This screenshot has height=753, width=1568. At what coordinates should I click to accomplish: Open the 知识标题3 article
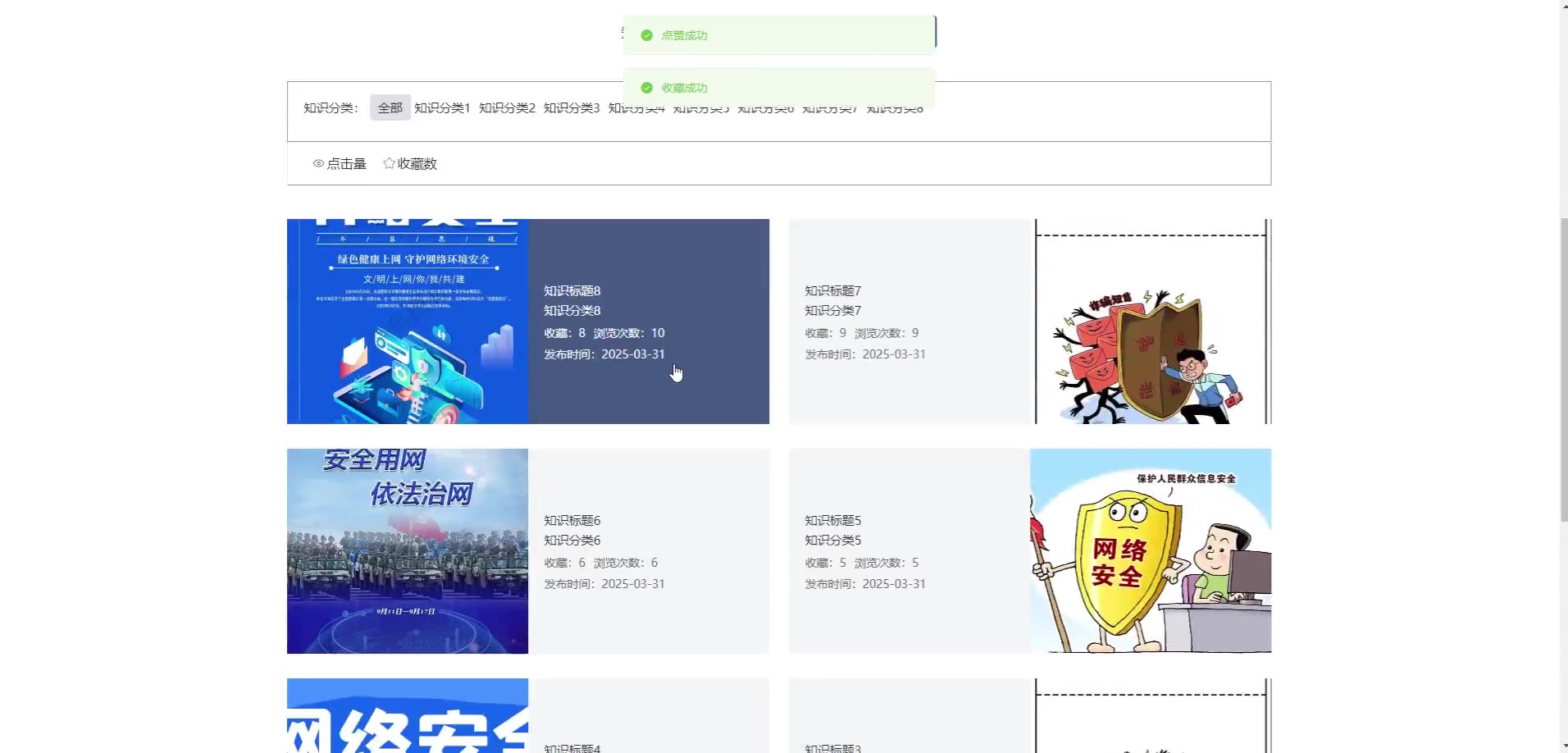(833, 747)
